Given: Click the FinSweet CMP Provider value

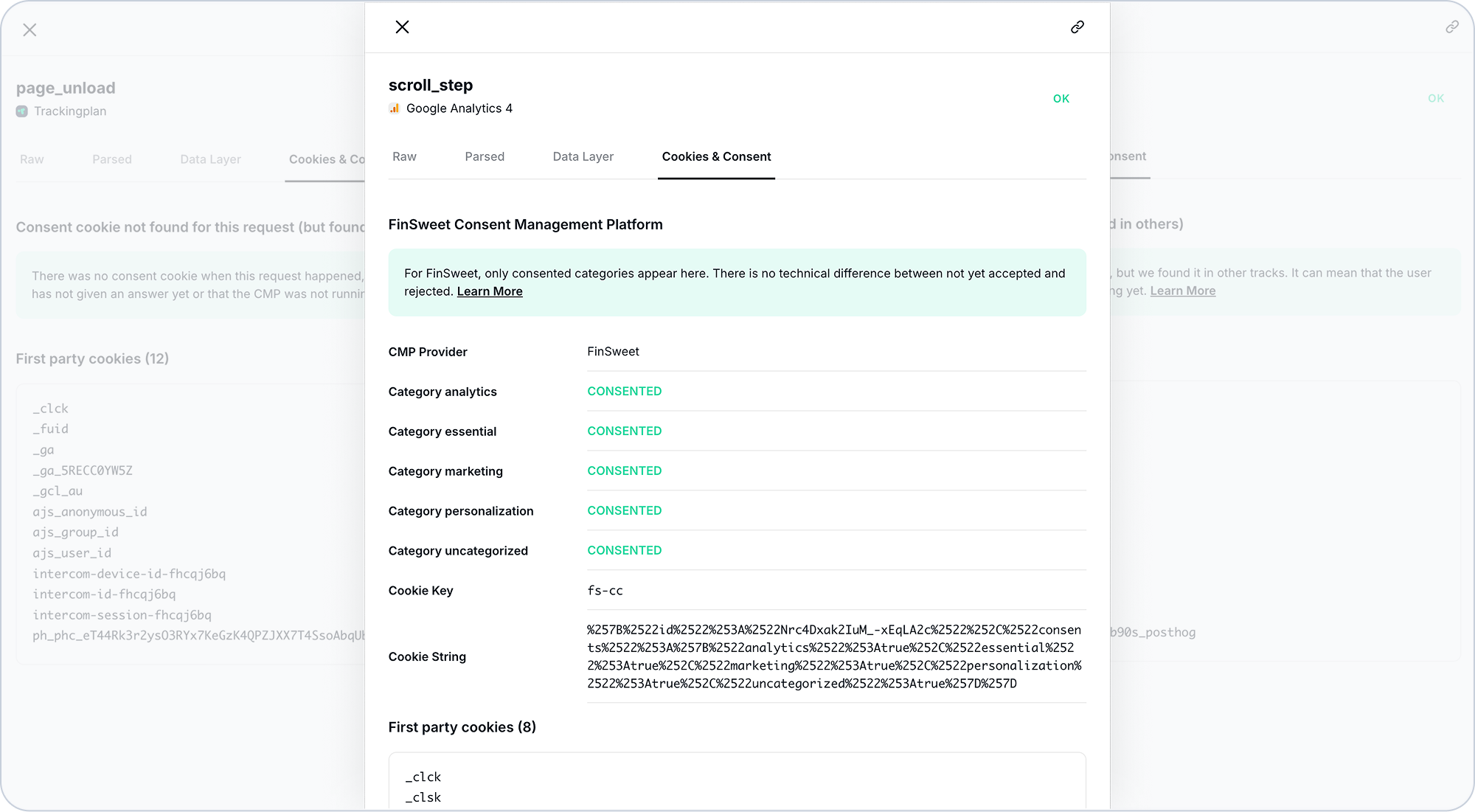Looking at the screenshot, I should tap(613, 352).
